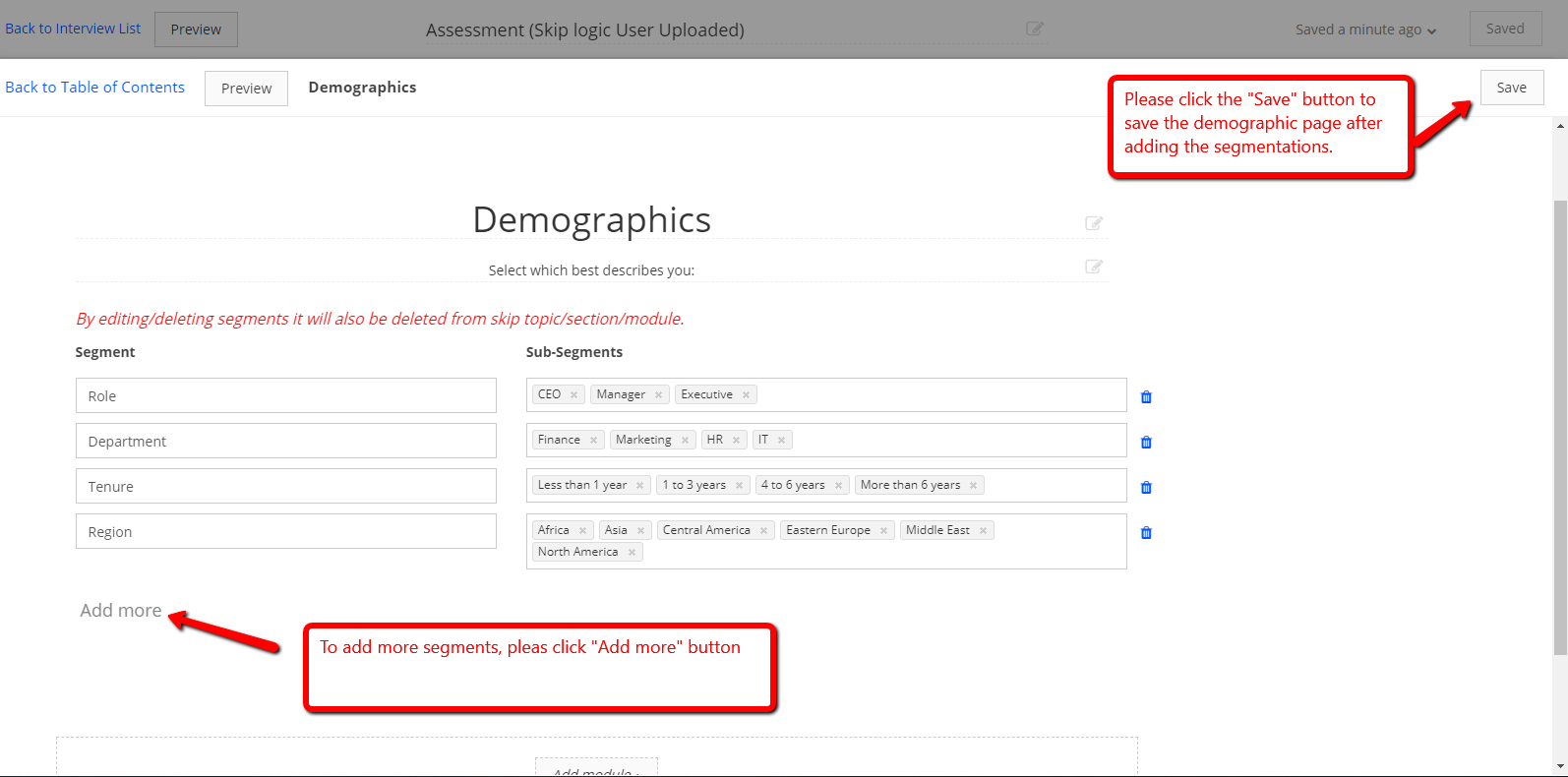This screenshot has height=777, width=1568.
Task: Remove the '4 to 6 years' tag
Action: click(x=838, y=486)
